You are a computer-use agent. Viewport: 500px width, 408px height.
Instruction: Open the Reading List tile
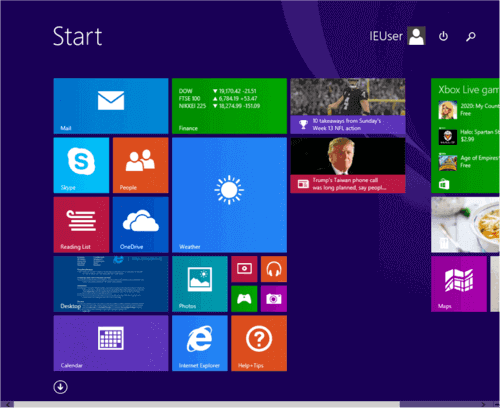tap(81, 225)
